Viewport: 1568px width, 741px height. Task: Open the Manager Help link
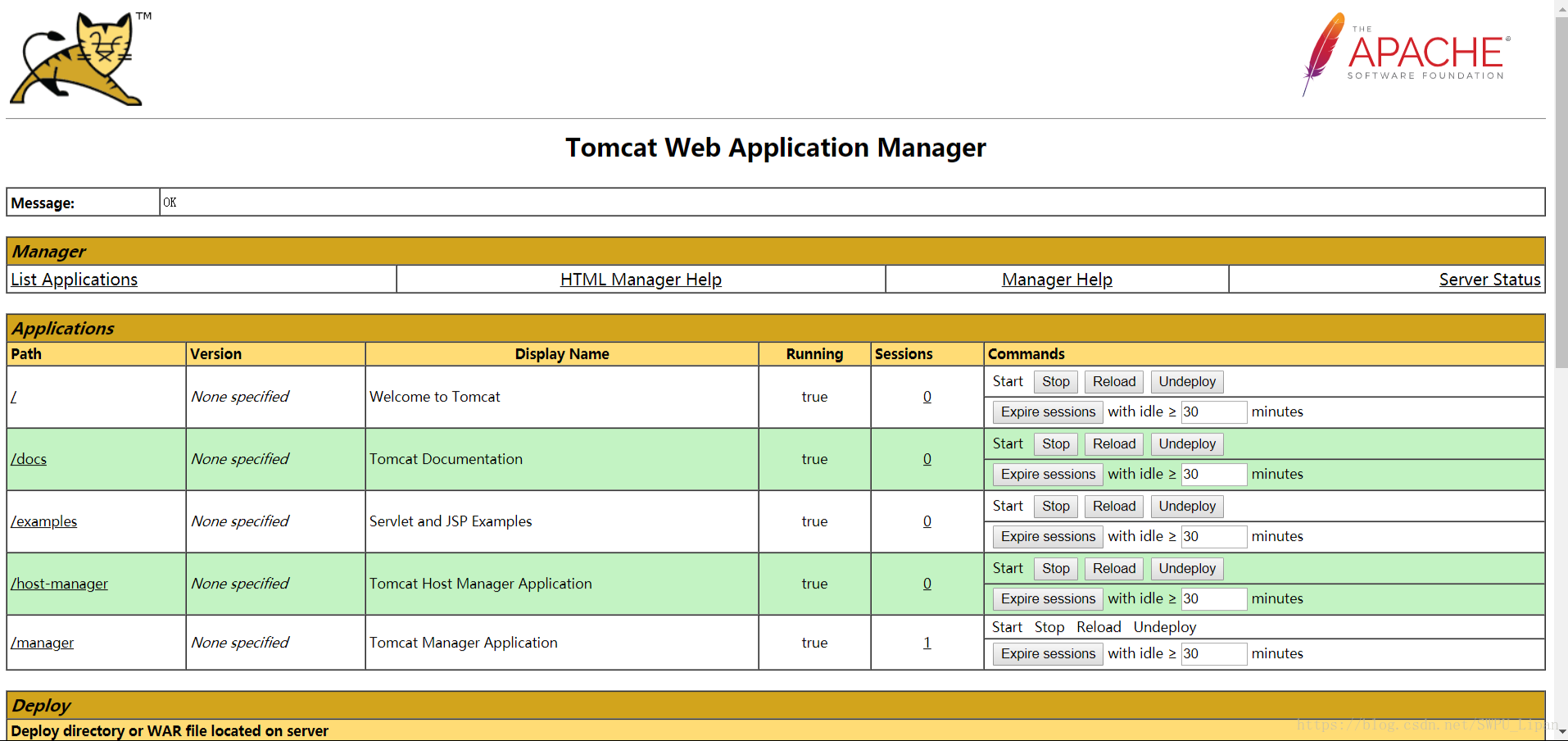pos(1057,280)
